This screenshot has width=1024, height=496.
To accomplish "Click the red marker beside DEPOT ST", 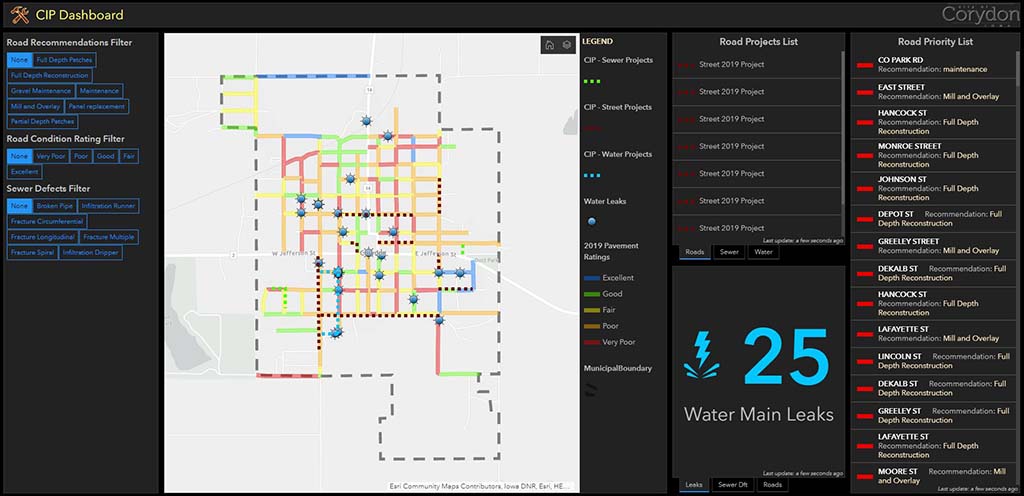I will tap(865, 219).
